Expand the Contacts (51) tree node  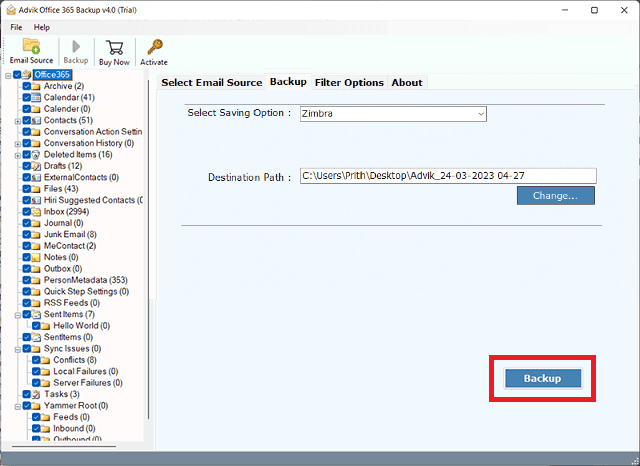click(18, 121)
